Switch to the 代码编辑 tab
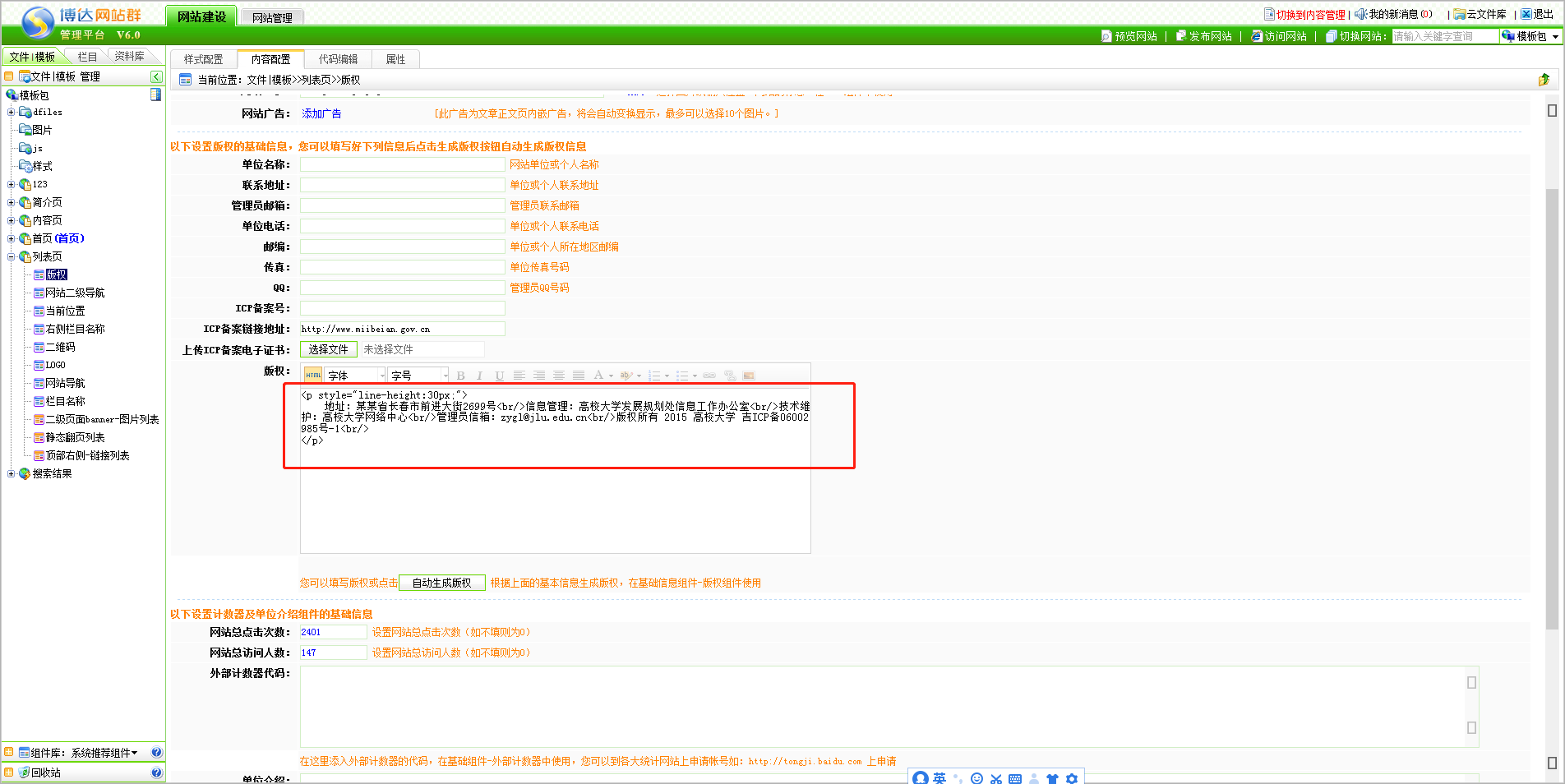The image size is (1565, 784). (338, 59)
